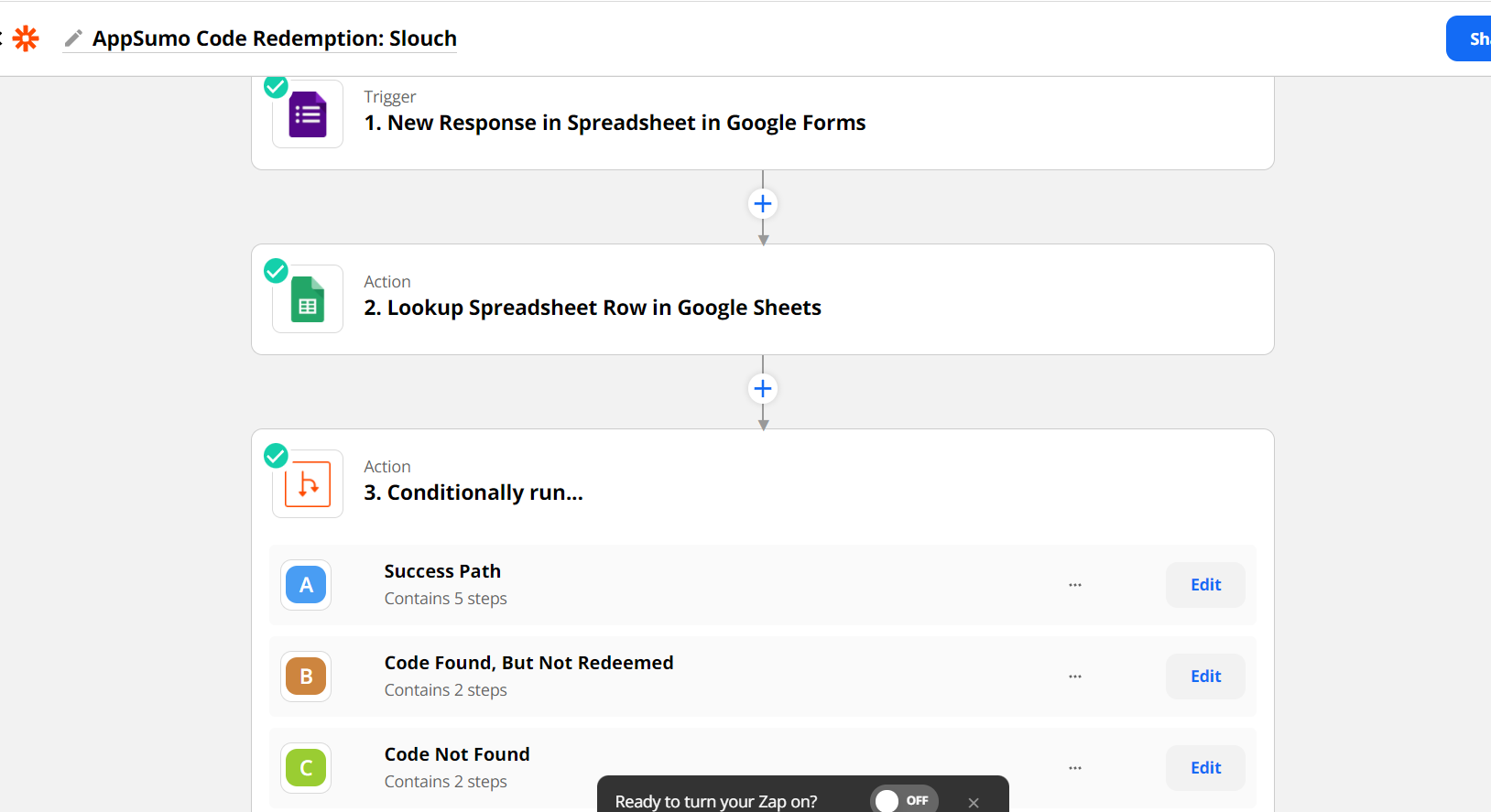Click the Zapier logo icon
The image size is (1491, 812).
click(x=26, y=38)
